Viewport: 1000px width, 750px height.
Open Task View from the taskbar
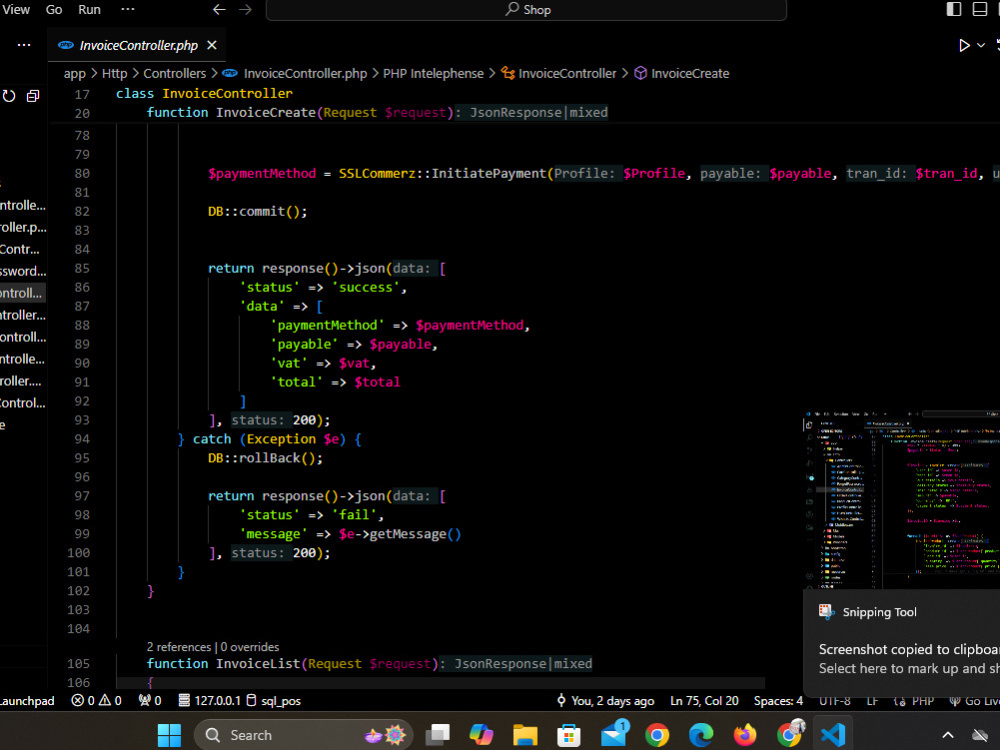click(x=438, y=735)
